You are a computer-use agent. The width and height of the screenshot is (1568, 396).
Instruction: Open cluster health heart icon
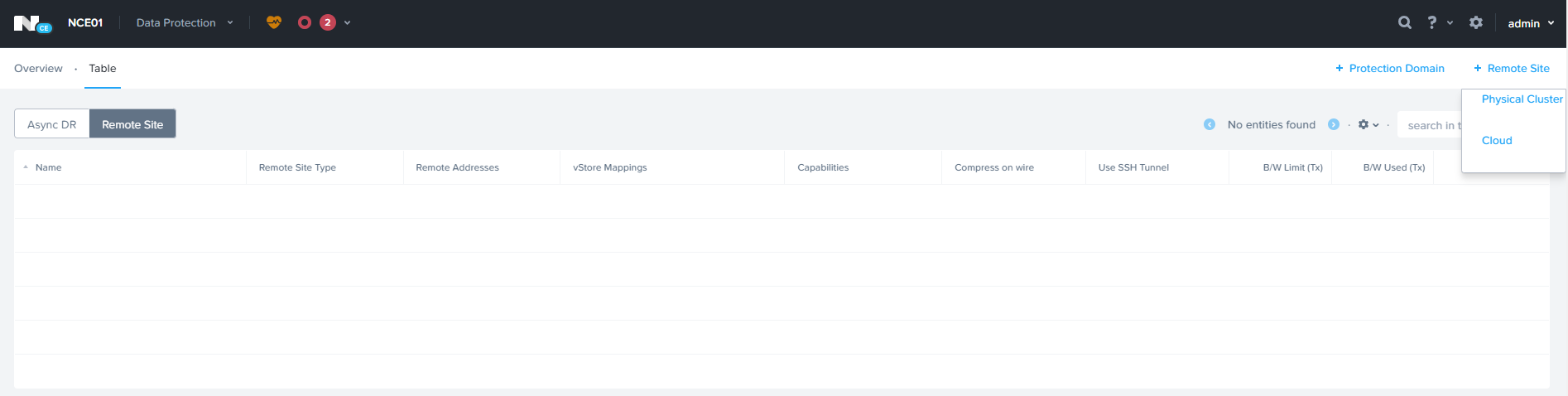click(x=274, y=22)
